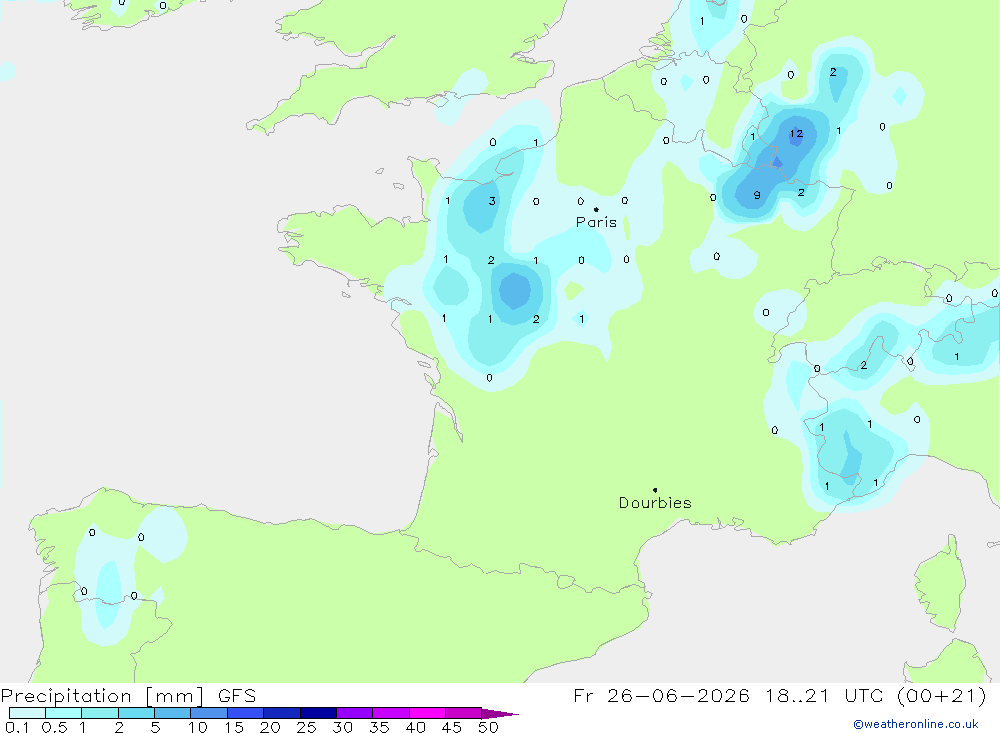Pick the legend swatch between 20 and 25
The image size is (1000, 733).
pos(281,713)
